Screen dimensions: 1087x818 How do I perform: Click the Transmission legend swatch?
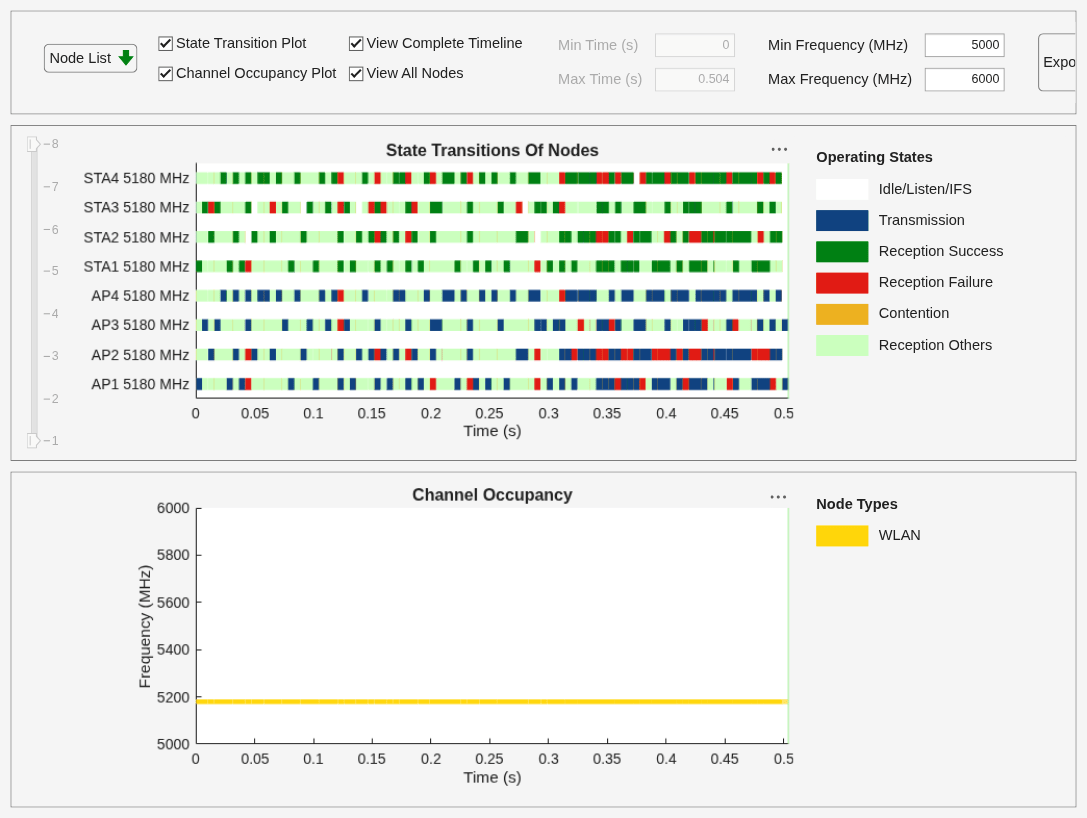pos(842,220)
